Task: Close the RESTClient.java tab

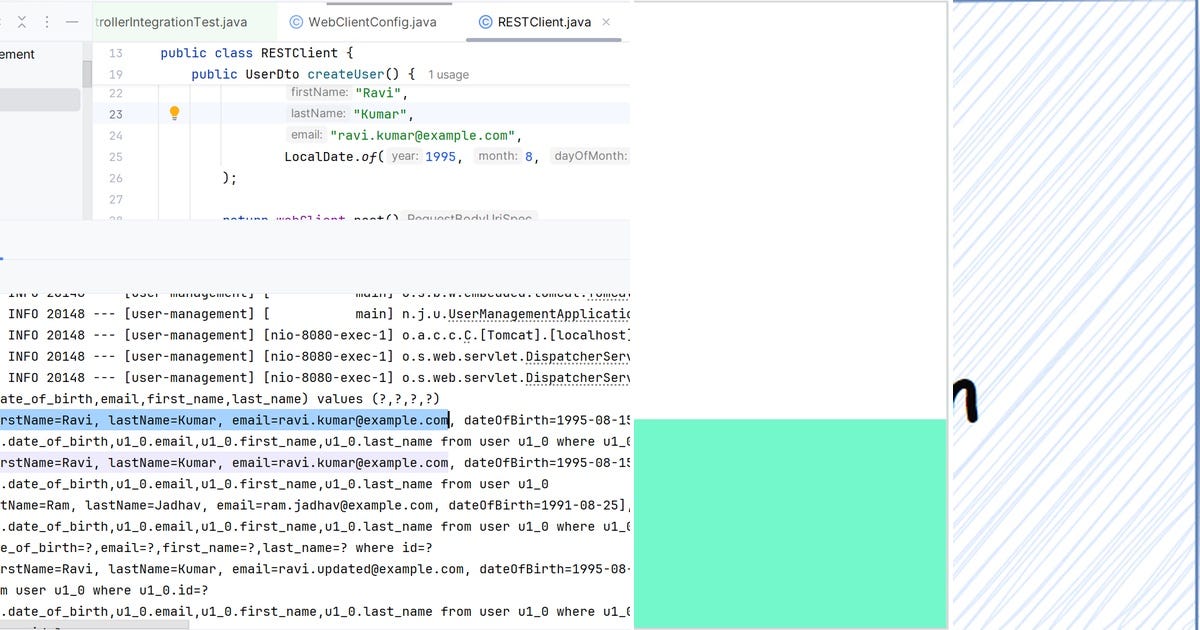Action: point(606,20)
